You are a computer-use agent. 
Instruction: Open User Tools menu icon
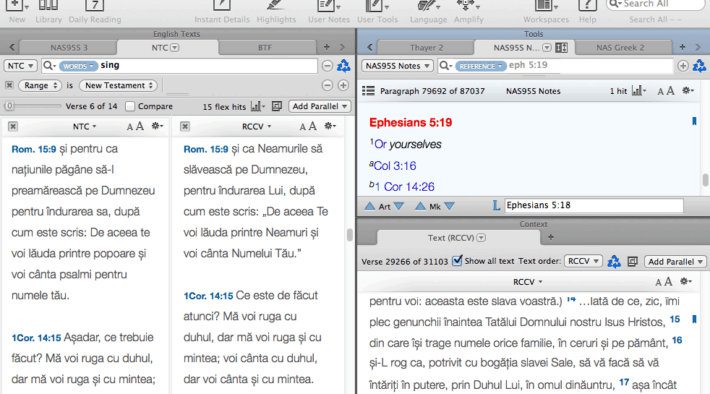[x=377, y=12]
